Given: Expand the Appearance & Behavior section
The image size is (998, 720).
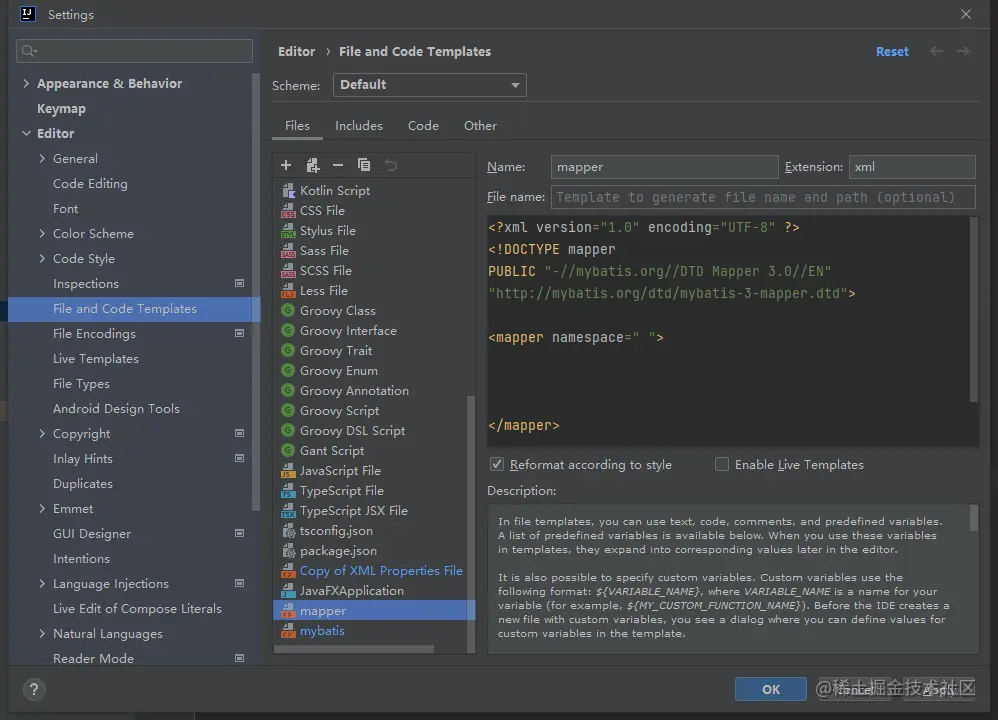Looking at the screenshot, I should [x=26, y=84].
